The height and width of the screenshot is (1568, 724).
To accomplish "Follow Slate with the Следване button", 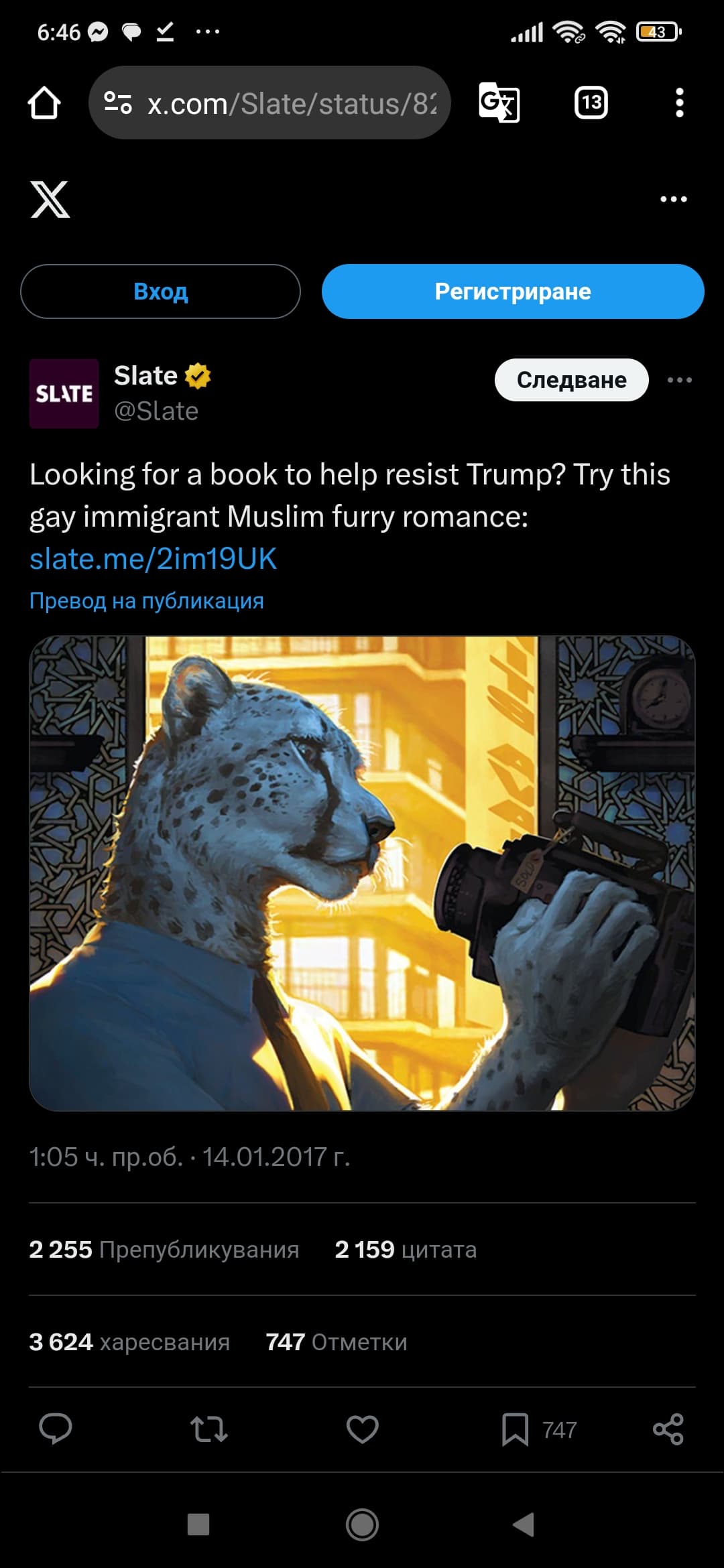I will tap(572, 380).
